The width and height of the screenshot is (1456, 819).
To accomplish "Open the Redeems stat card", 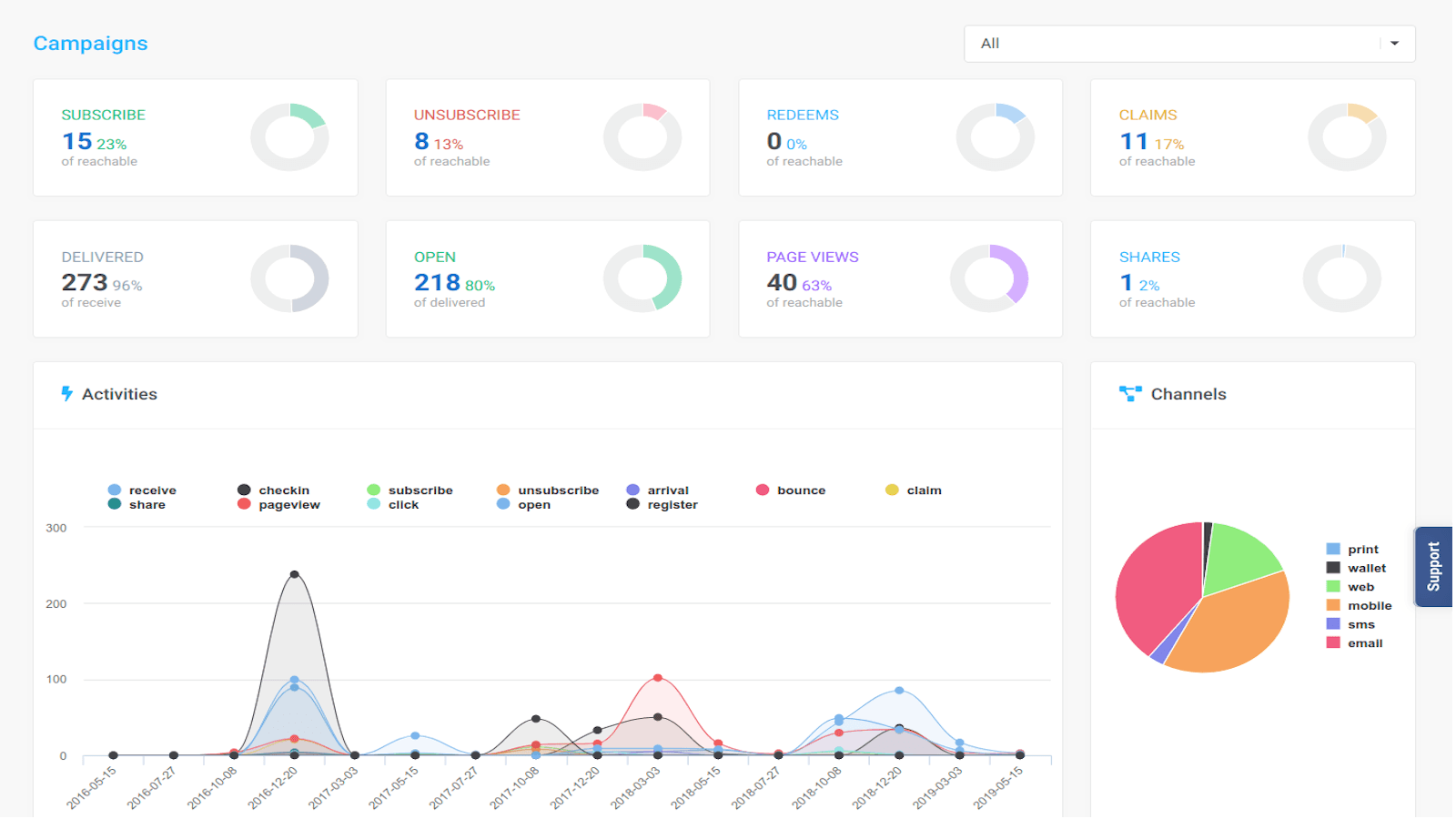I will 900,137.
